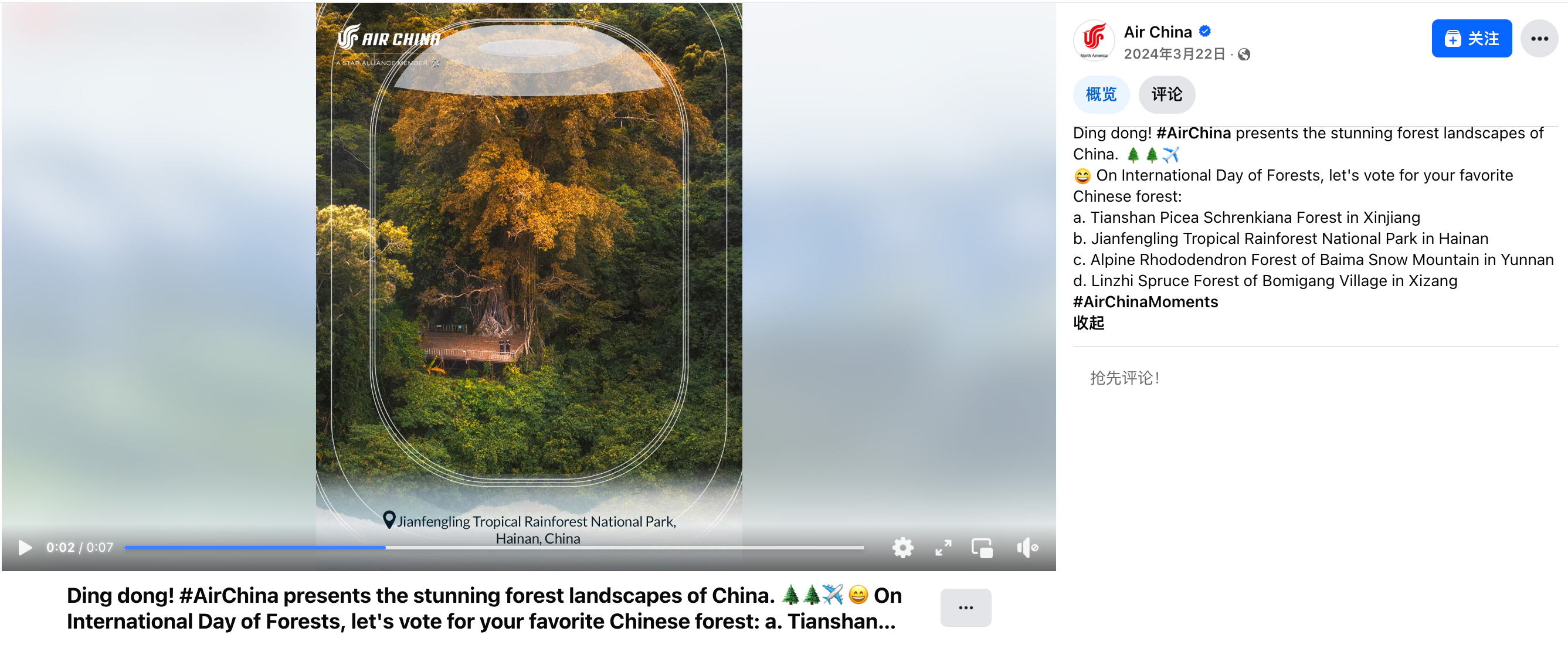The width and height of the screenshot is (1568, 645).
Task: Open picture-in-picture mini player
Action: [982, 548]
